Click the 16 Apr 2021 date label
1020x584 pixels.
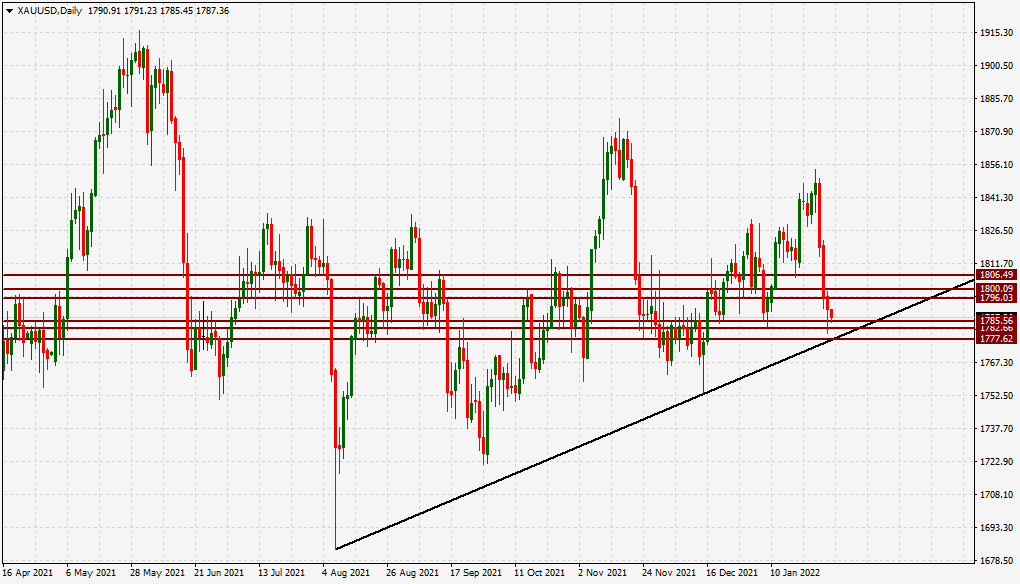[27, 573]
